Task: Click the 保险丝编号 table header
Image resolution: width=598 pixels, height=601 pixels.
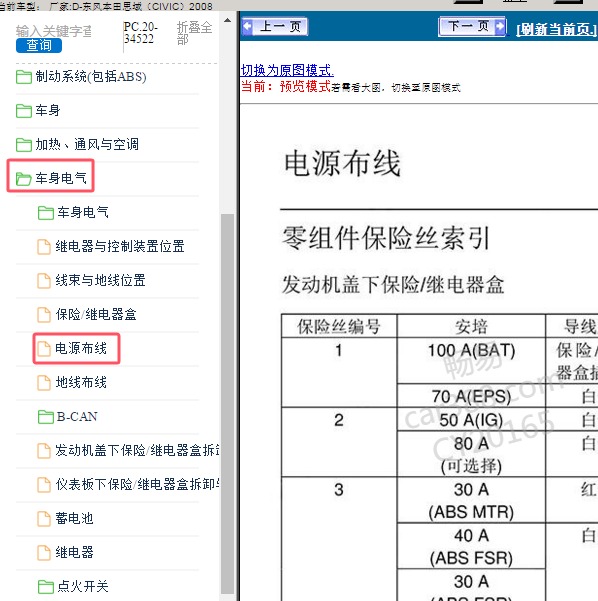Action: 339,327
